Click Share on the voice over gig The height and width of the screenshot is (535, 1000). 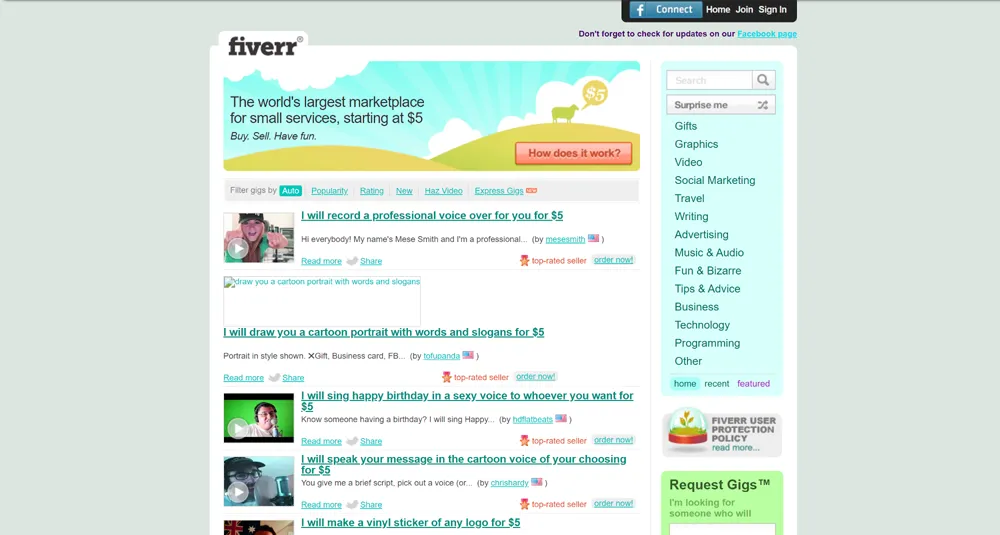tap(371, 261)
